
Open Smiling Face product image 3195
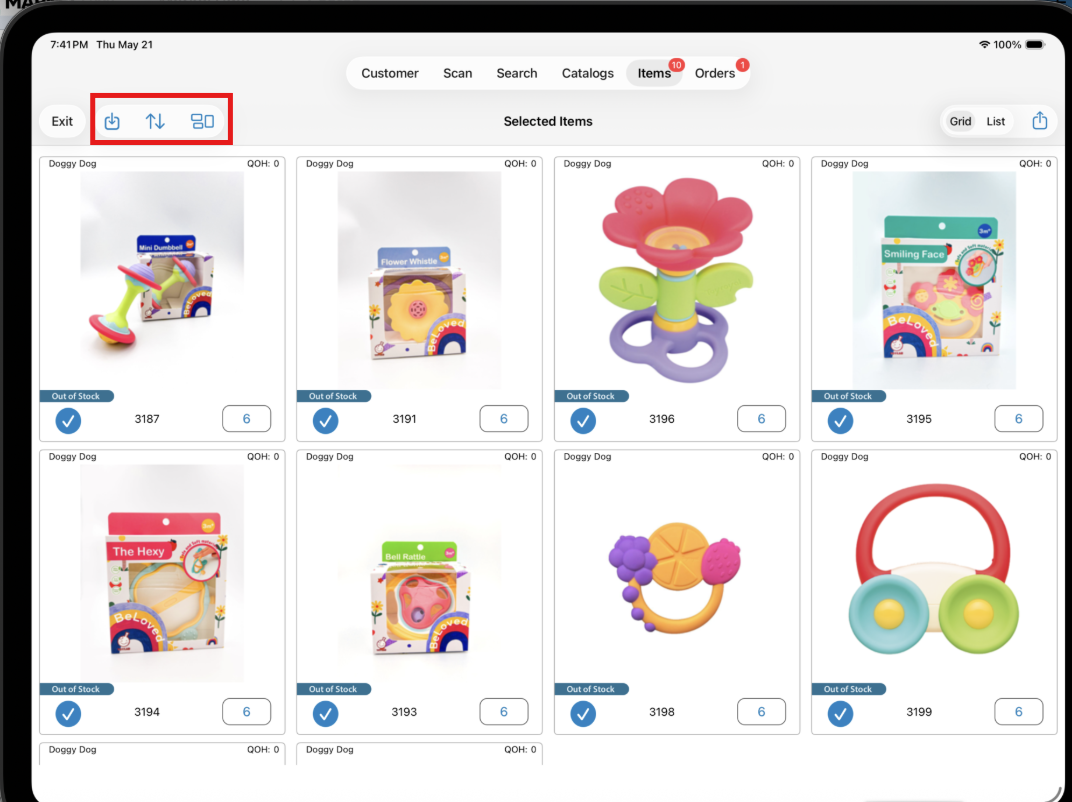tap(934, 280)
